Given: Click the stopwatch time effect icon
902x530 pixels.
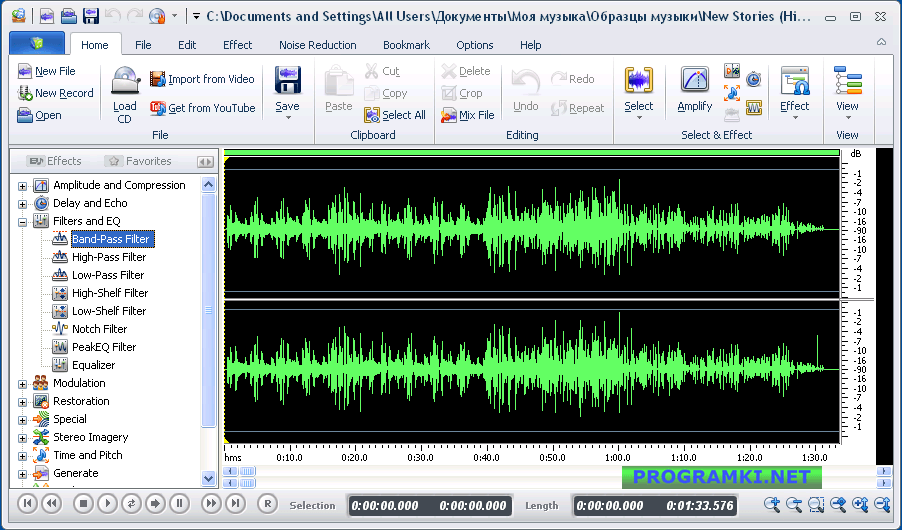Looking at the screenshot, I should [754, 79].
